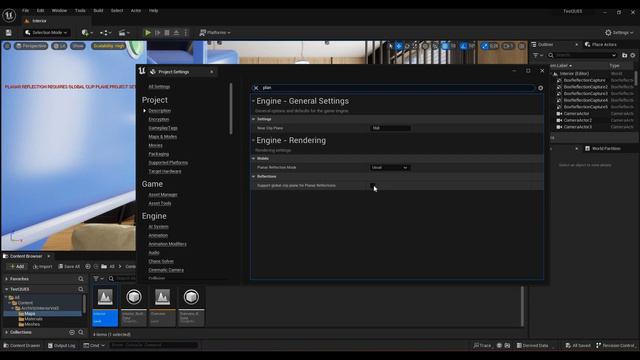Screen dimensions: 640x360
Task: Expand the Favorites section
Action: (7, 279)
